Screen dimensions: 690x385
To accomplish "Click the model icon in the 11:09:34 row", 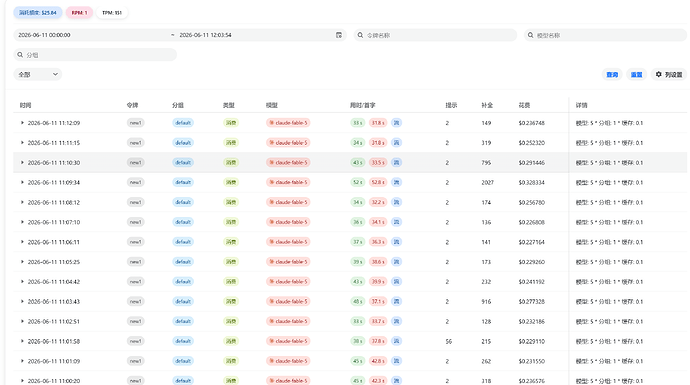I will [x=272, y=182].
